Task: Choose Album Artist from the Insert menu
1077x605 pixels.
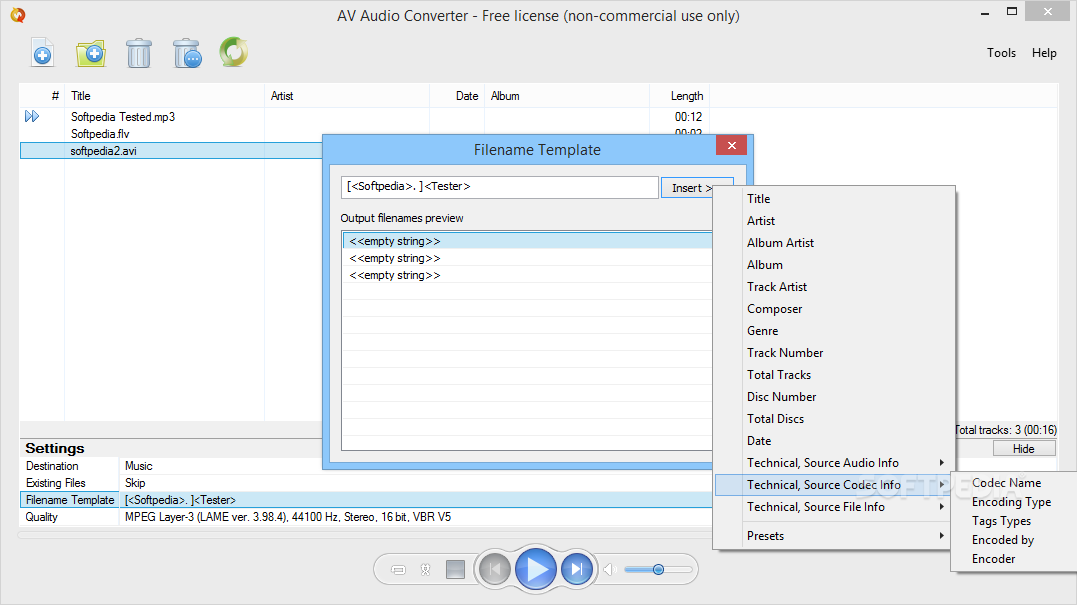Action: coord(780,242)
